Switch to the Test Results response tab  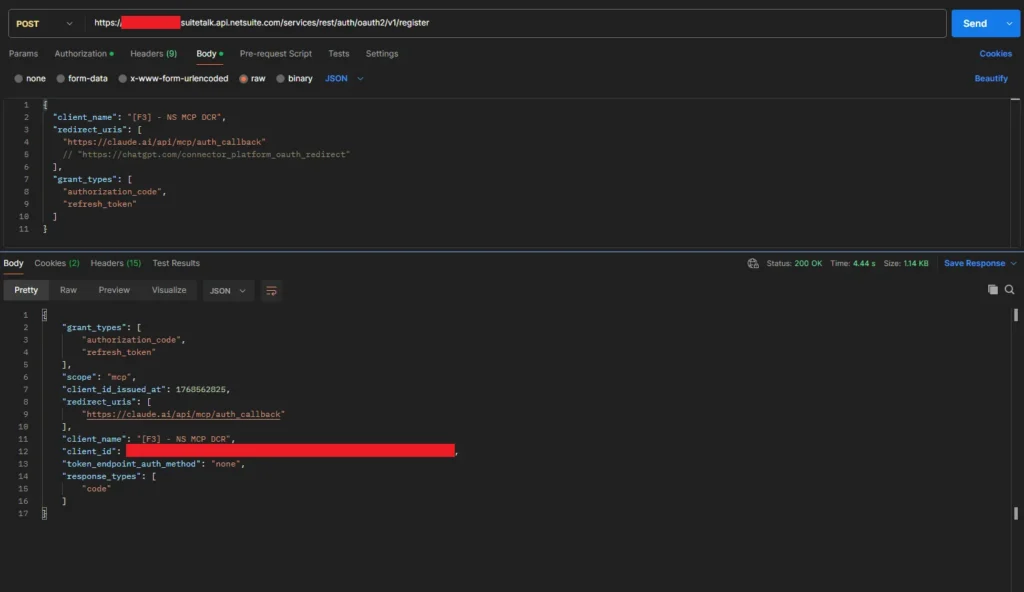176,263
